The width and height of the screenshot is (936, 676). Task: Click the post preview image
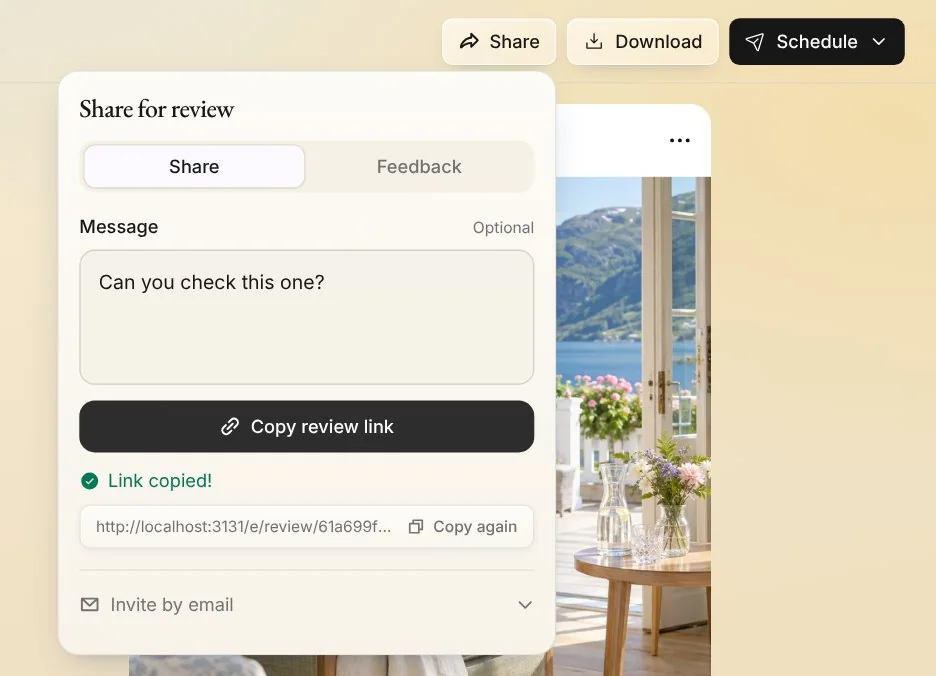click(x=633, y=426)
